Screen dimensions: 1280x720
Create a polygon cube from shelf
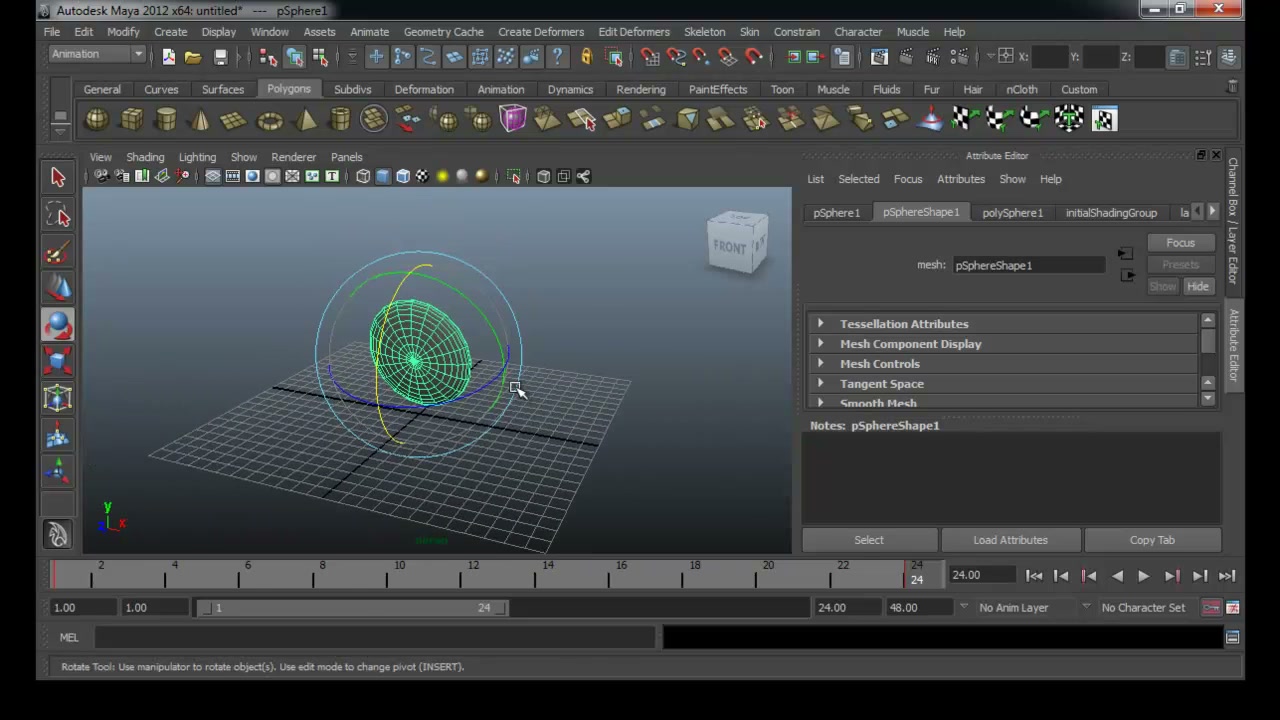click(131, 120)
